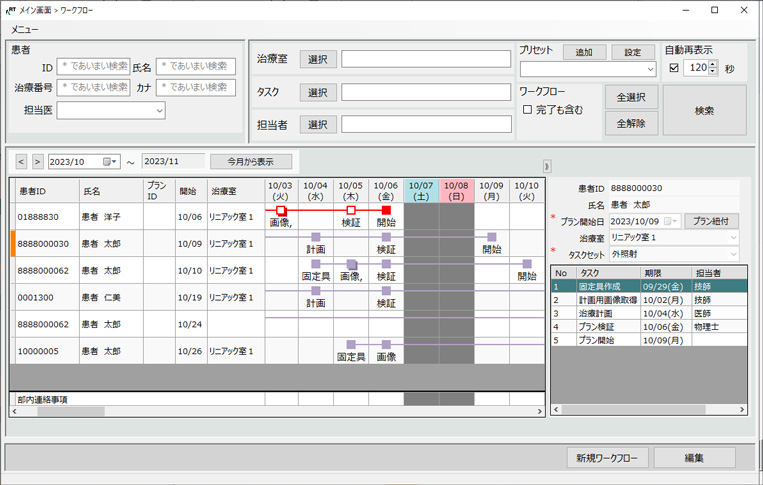This screenshot has width=763, height=485.
Task: Click the 固定具 marker in row starting 10/10
Action: pyautogui.click(x=316, y=264)
